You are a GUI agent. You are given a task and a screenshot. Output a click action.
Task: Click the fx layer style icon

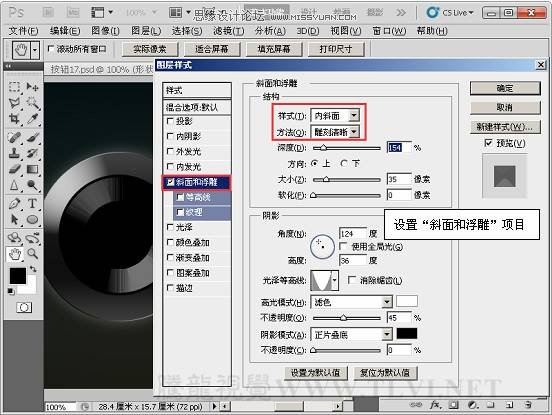click(x=435, y=405)
